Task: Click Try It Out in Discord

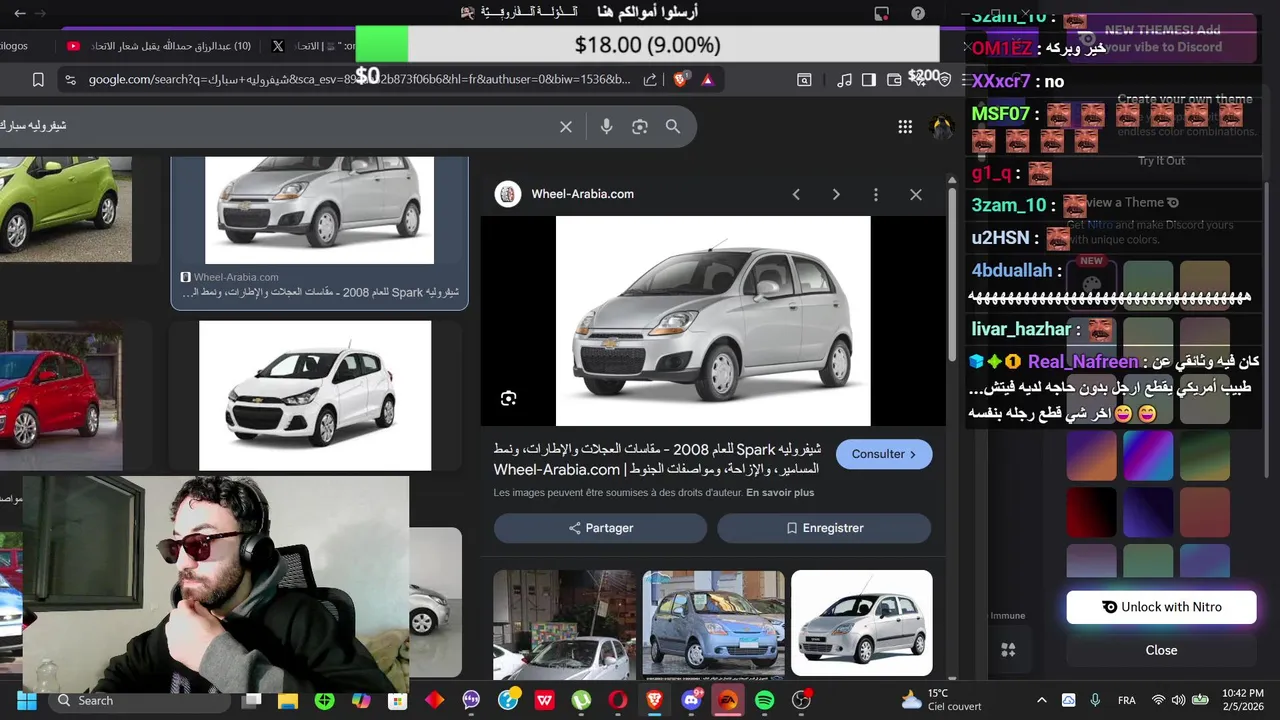Action: tap(1161, 161)
